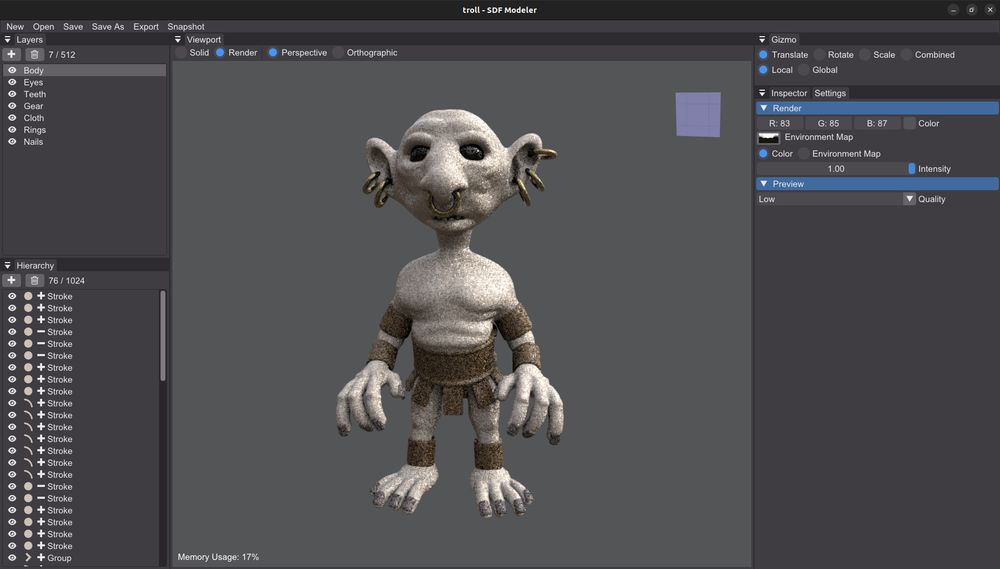
Task: Hide the Body layer with its eye icon
Action: tap(12, 70)
